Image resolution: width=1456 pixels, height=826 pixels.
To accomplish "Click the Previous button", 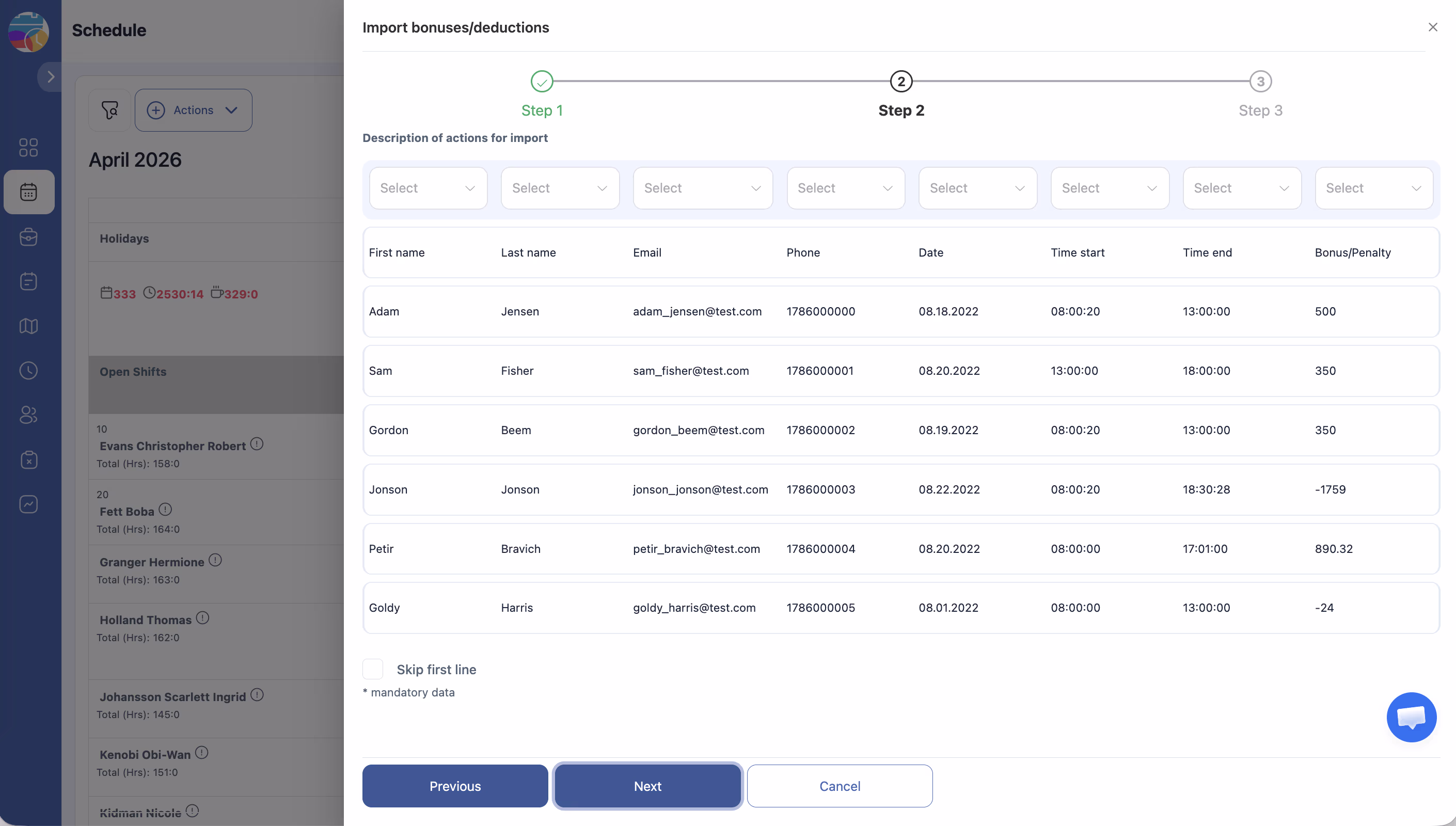I will pyautogui.click(x=455, y=786).
